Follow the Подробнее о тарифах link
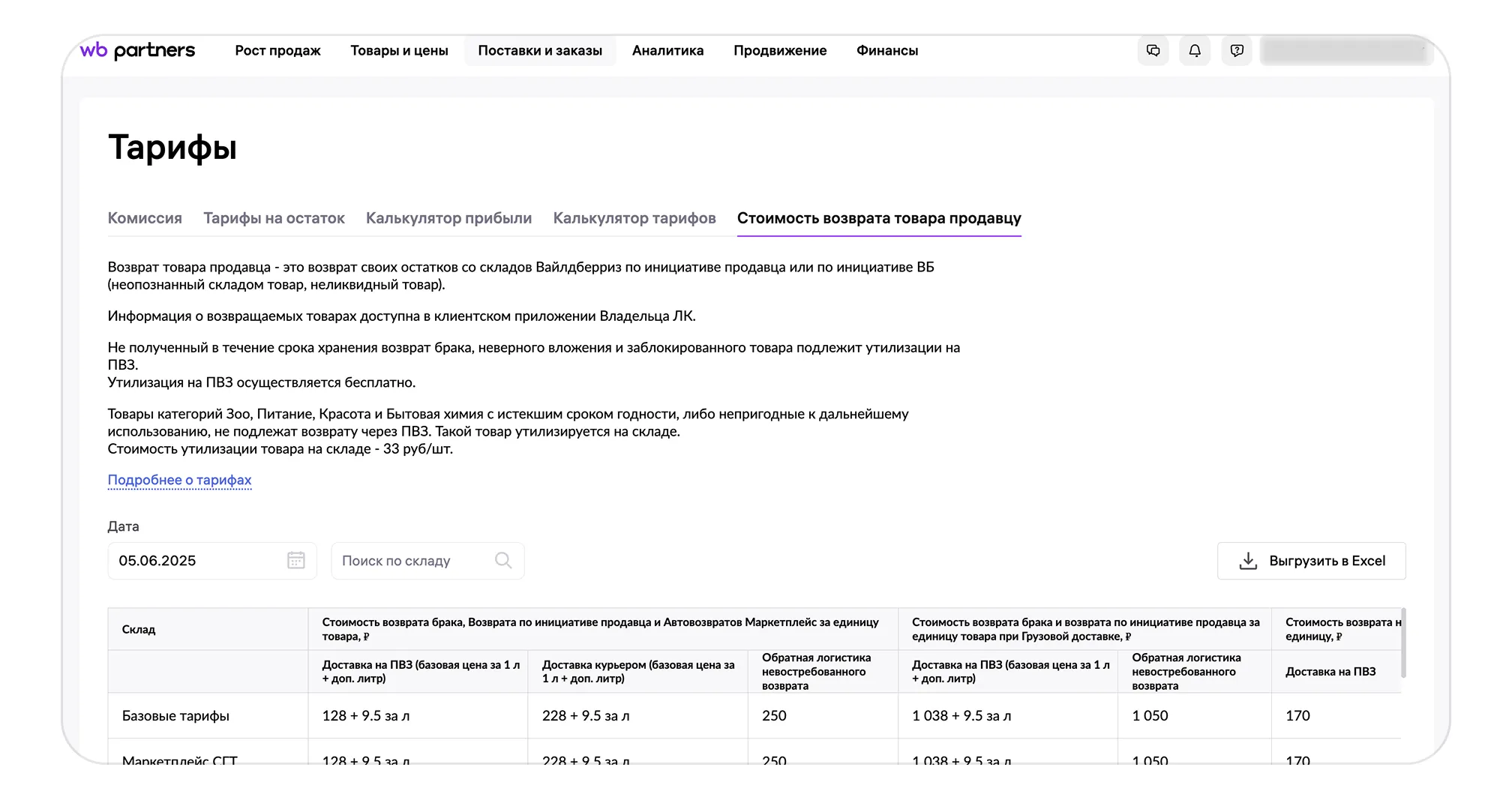 pos(179,480)
